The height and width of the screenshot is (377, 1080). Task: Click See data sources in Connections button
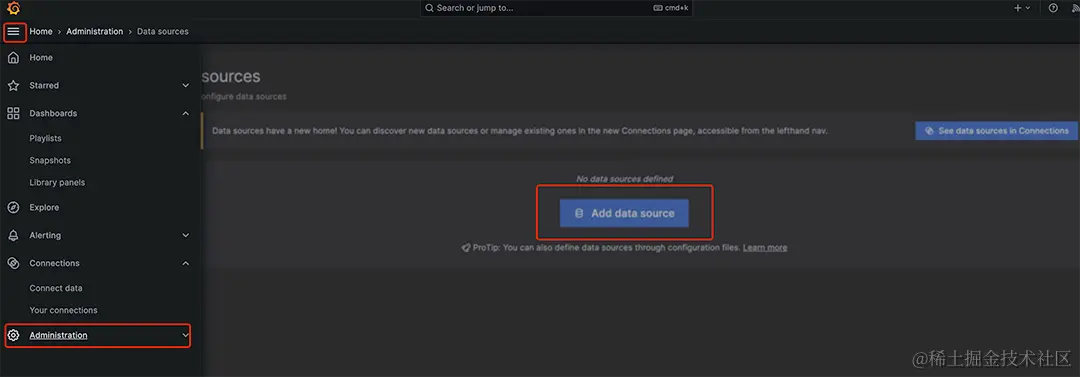(x=996, y=131)
